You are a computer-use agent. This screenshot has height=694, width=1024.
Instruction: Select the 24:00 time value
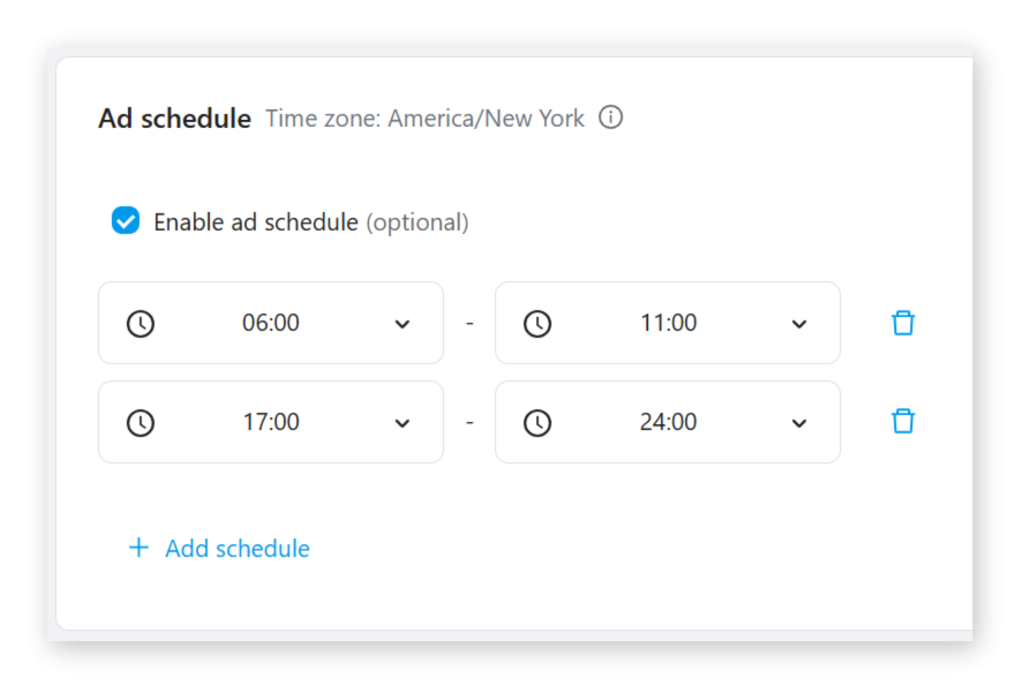(668, 422)
